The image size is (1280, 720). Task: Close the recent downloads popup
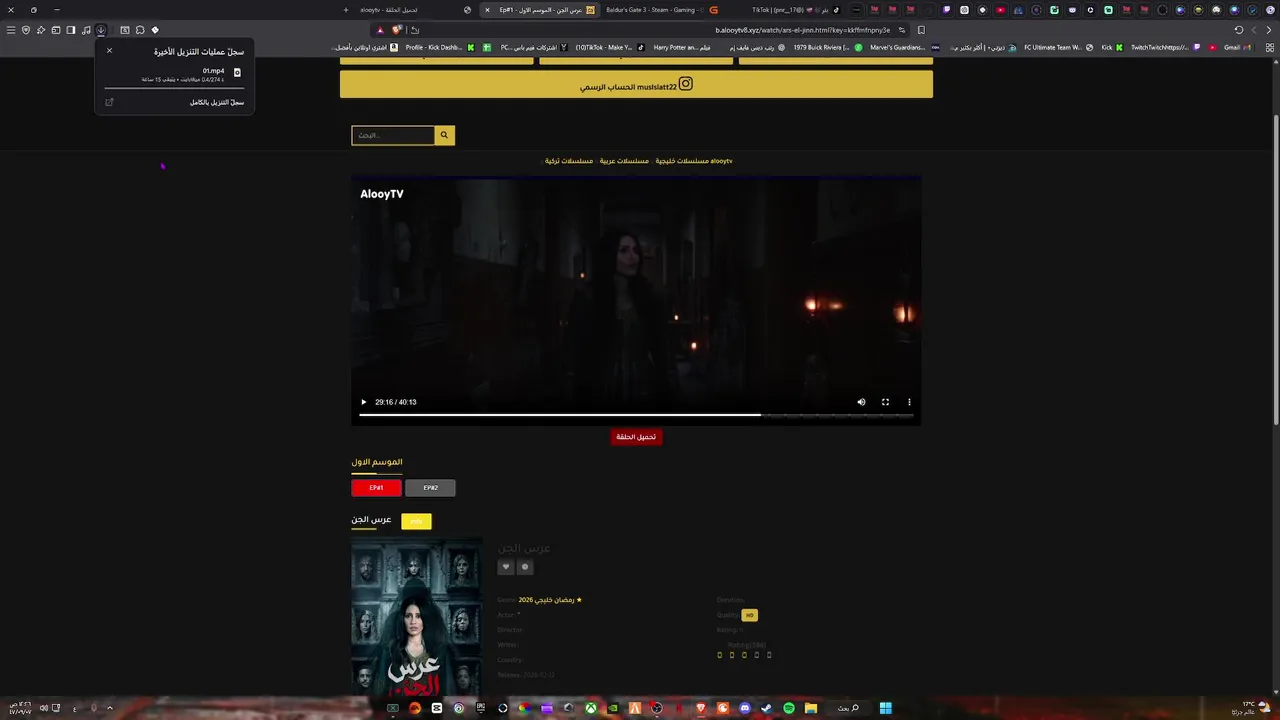109,50
